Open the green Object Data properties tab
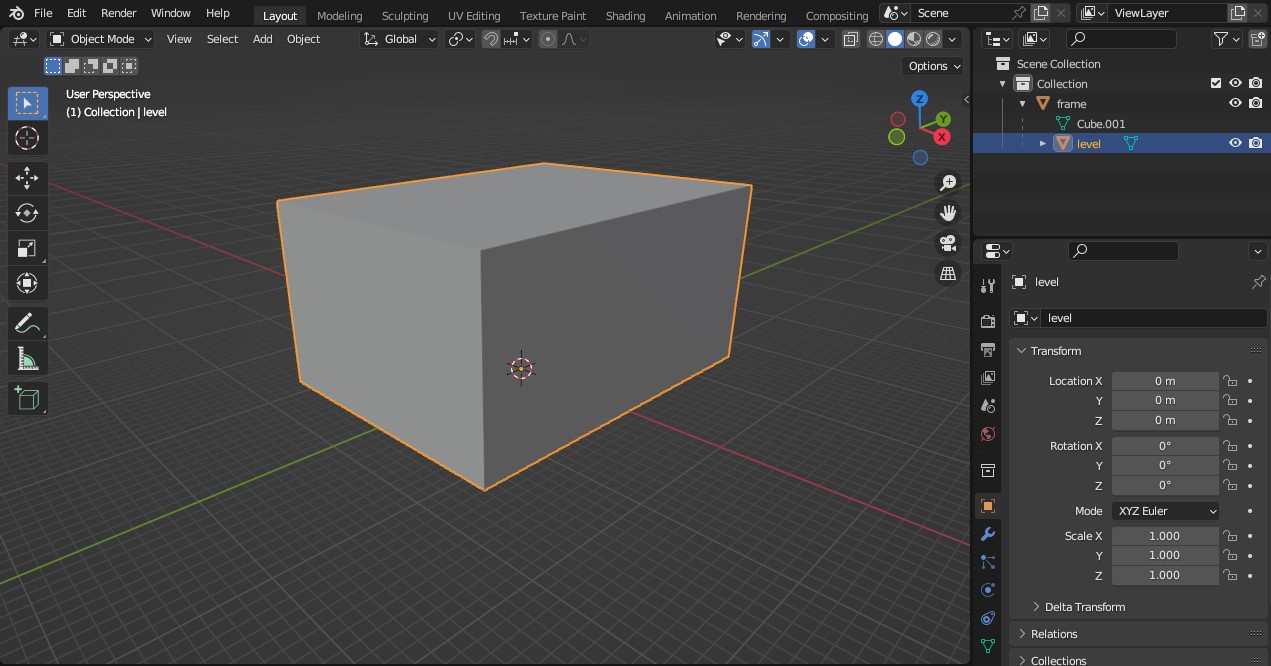Image resolution: width=1271 pixels, height=666 pixels. click(988, 646)
